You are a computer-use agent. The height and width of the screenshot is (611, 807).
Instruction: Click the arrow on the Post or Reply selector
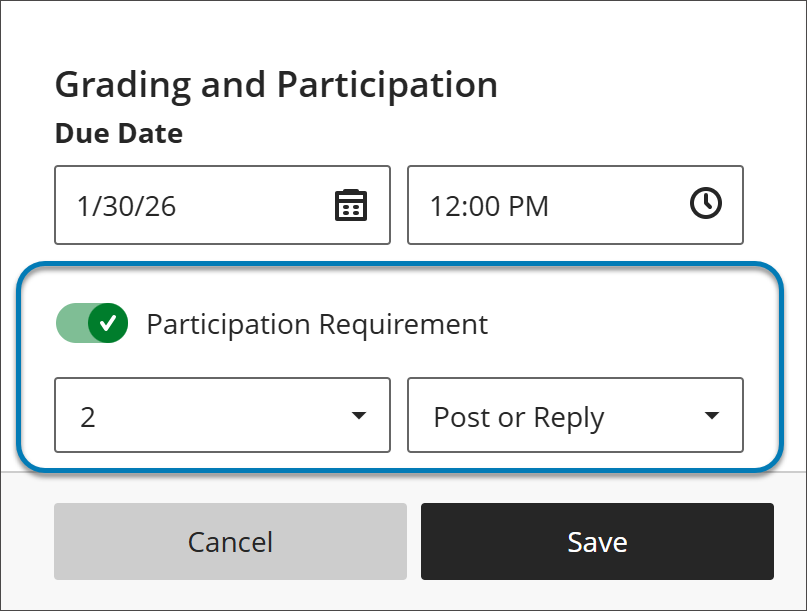711,415
